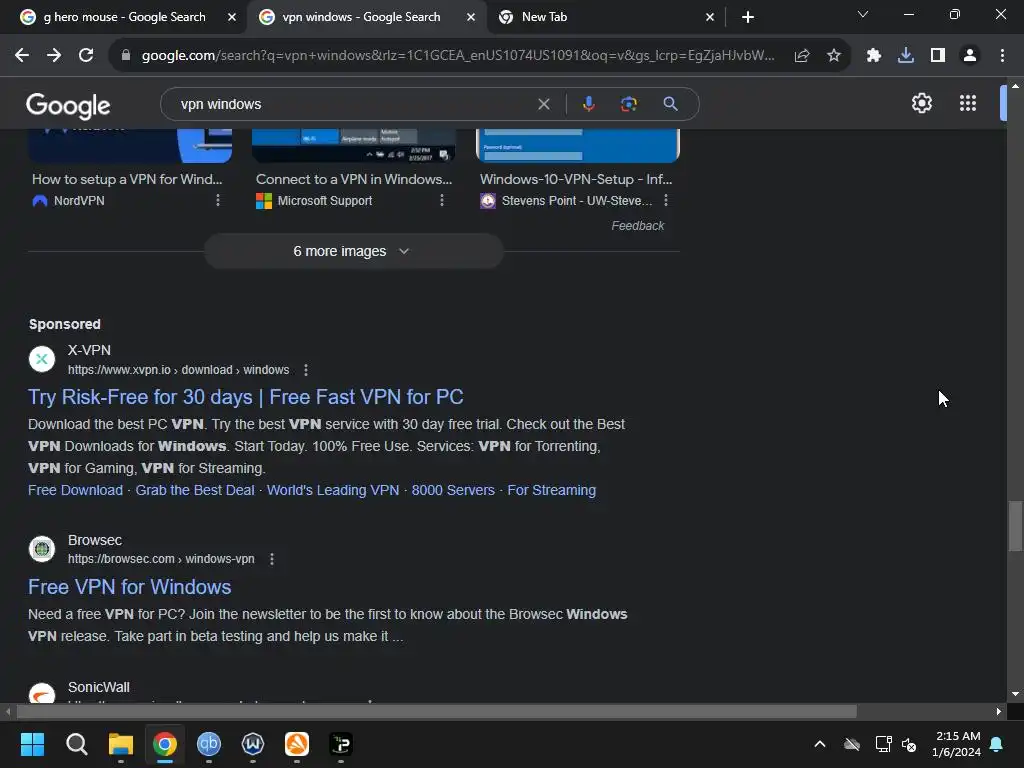Search by image with Lens icon
This screenshot has height=768, width=1024.
click(628, 104)
